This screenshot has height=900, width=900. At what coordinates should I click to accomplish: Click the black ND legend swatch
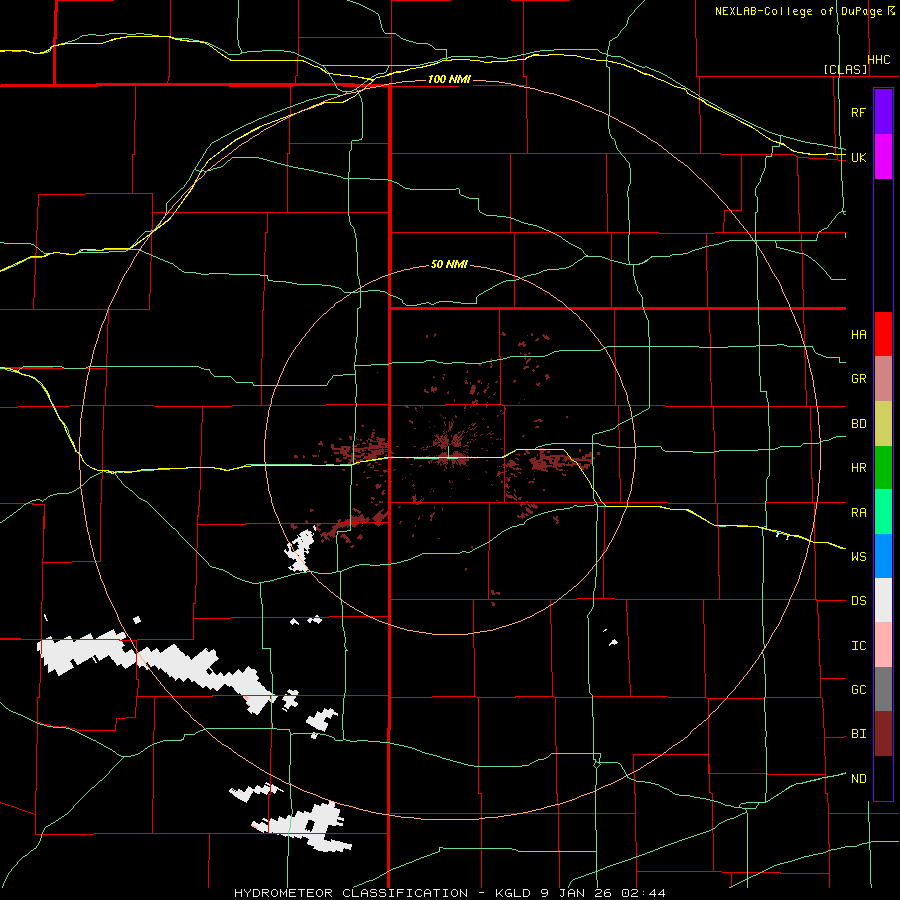(883, 778)
